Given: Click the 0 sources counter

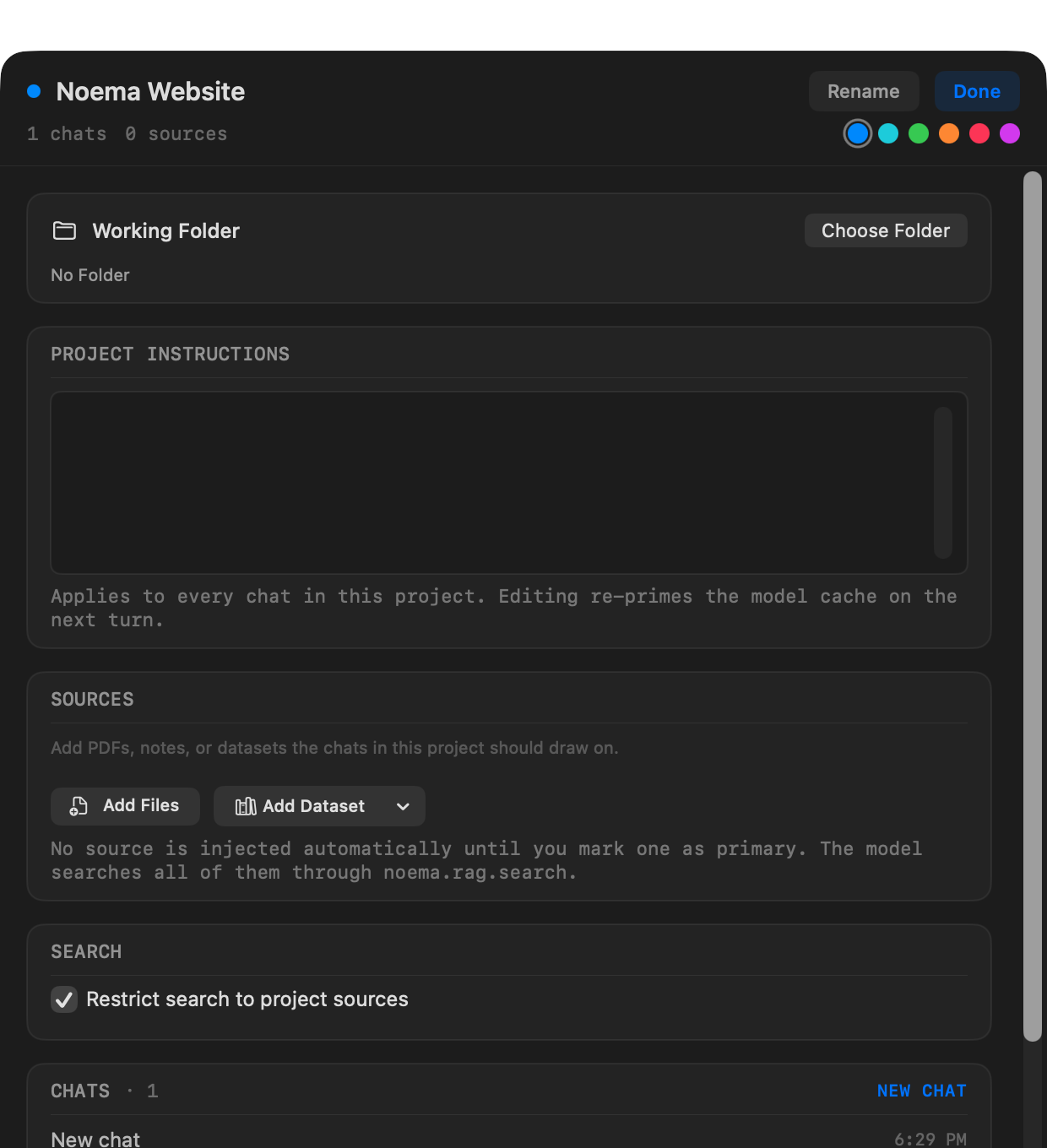Looking at the screenshot, I should (176, 134).
